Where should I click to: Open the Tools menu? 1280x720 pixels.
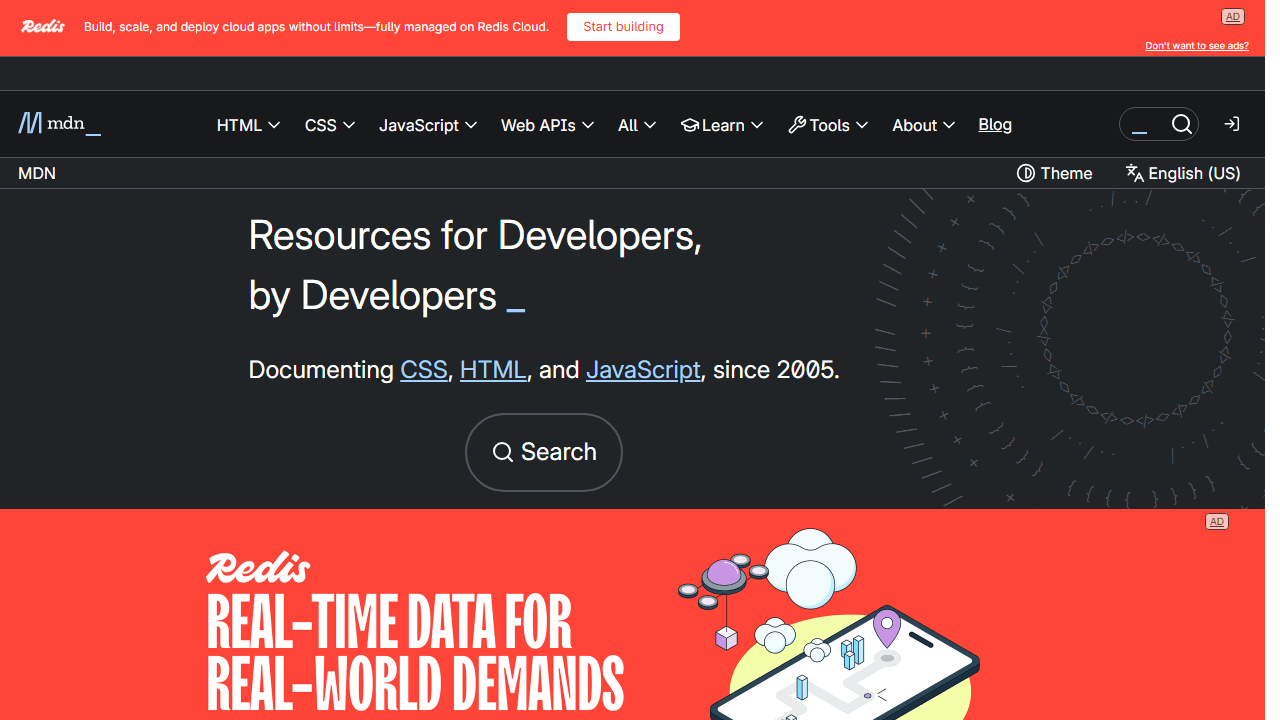[828, 125]
